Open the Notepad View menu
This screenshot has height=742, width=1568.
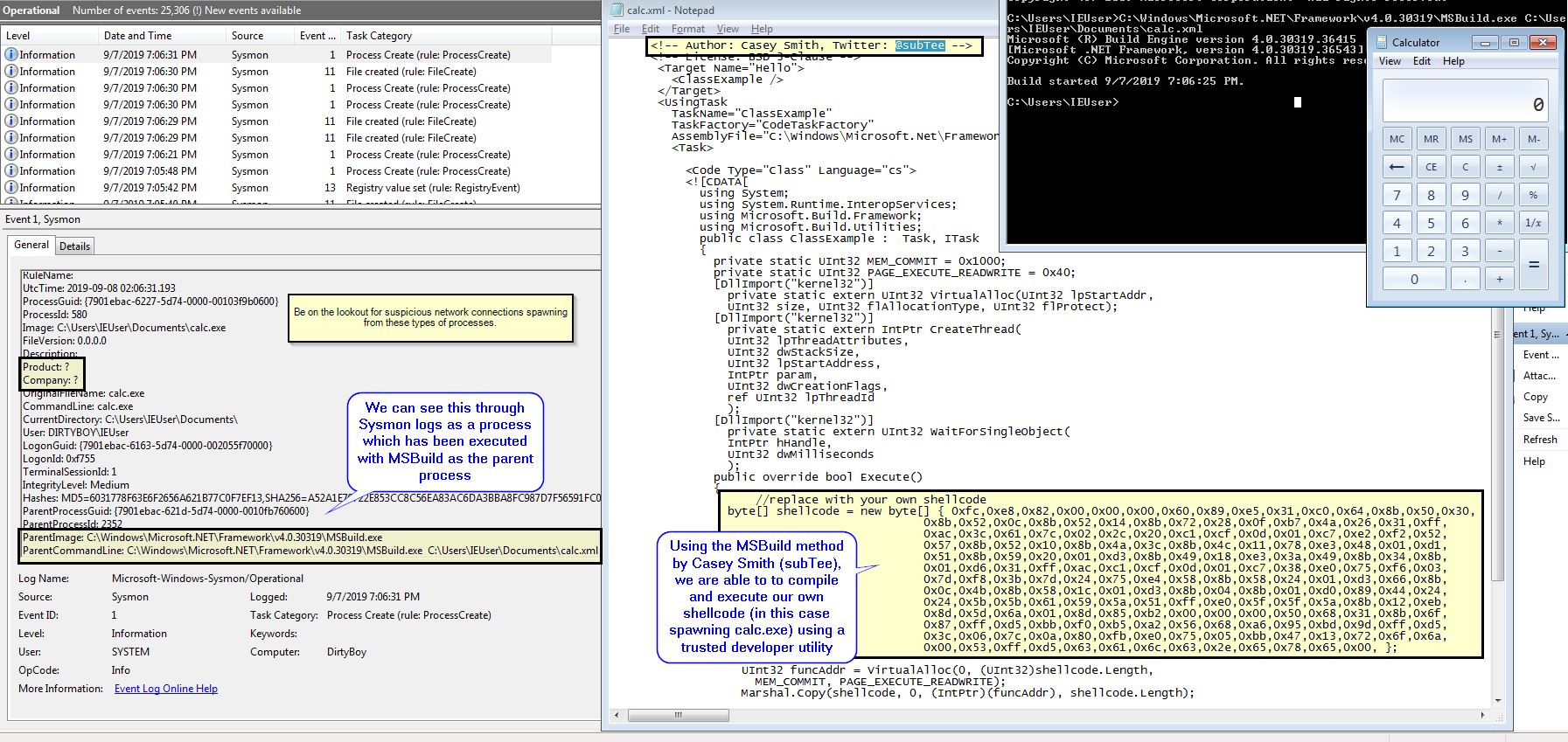pyautogui.click(x=728, y=29)
